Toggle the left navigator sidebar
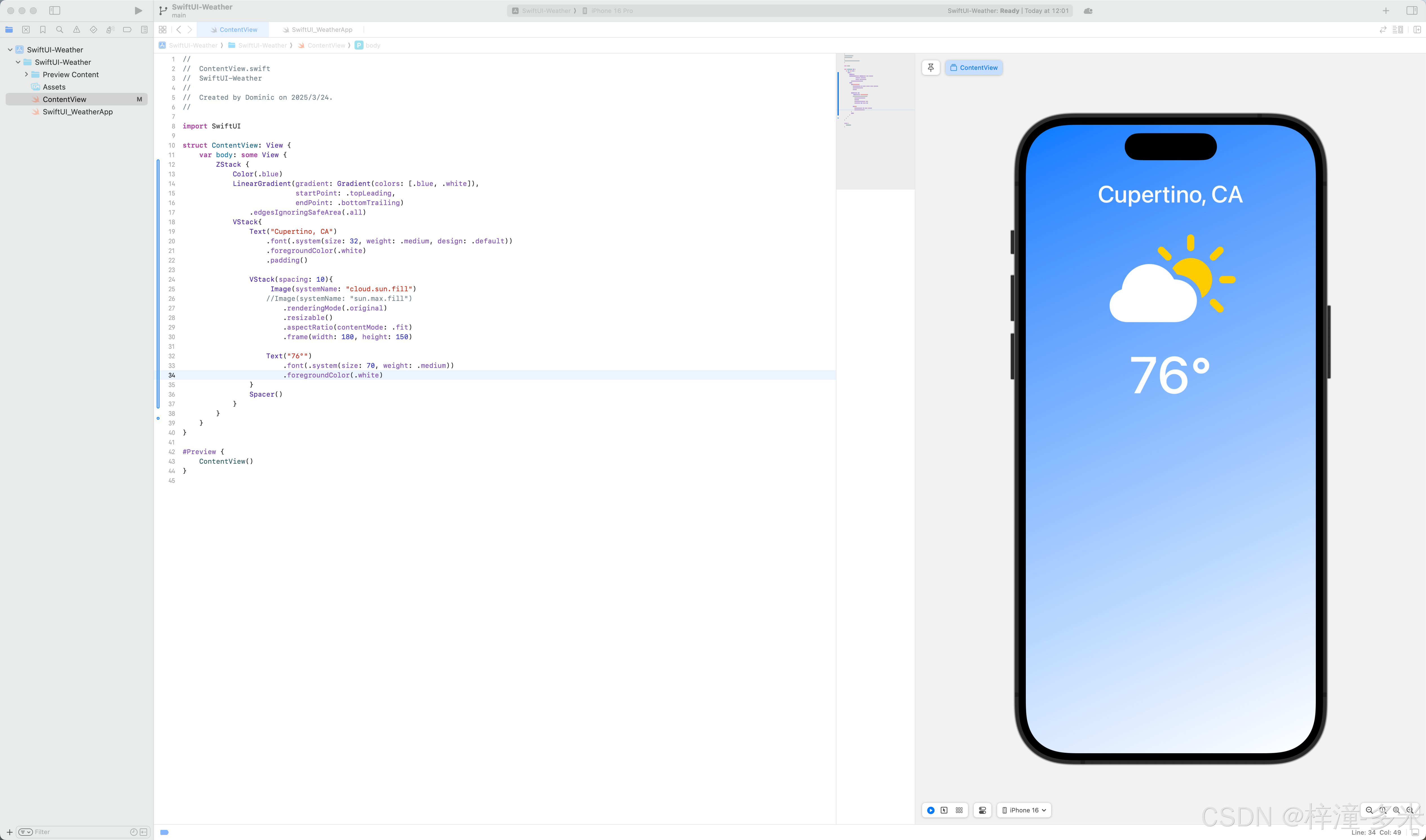 coord(55,11)
